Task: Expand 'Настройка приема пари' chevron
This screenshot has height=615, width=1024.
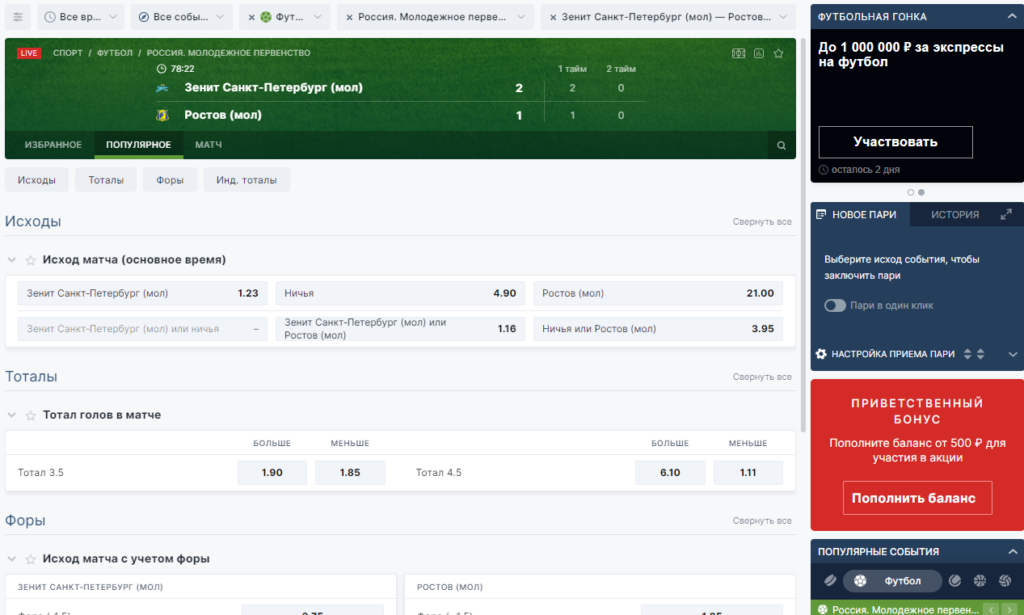Action: [1013, 354]
